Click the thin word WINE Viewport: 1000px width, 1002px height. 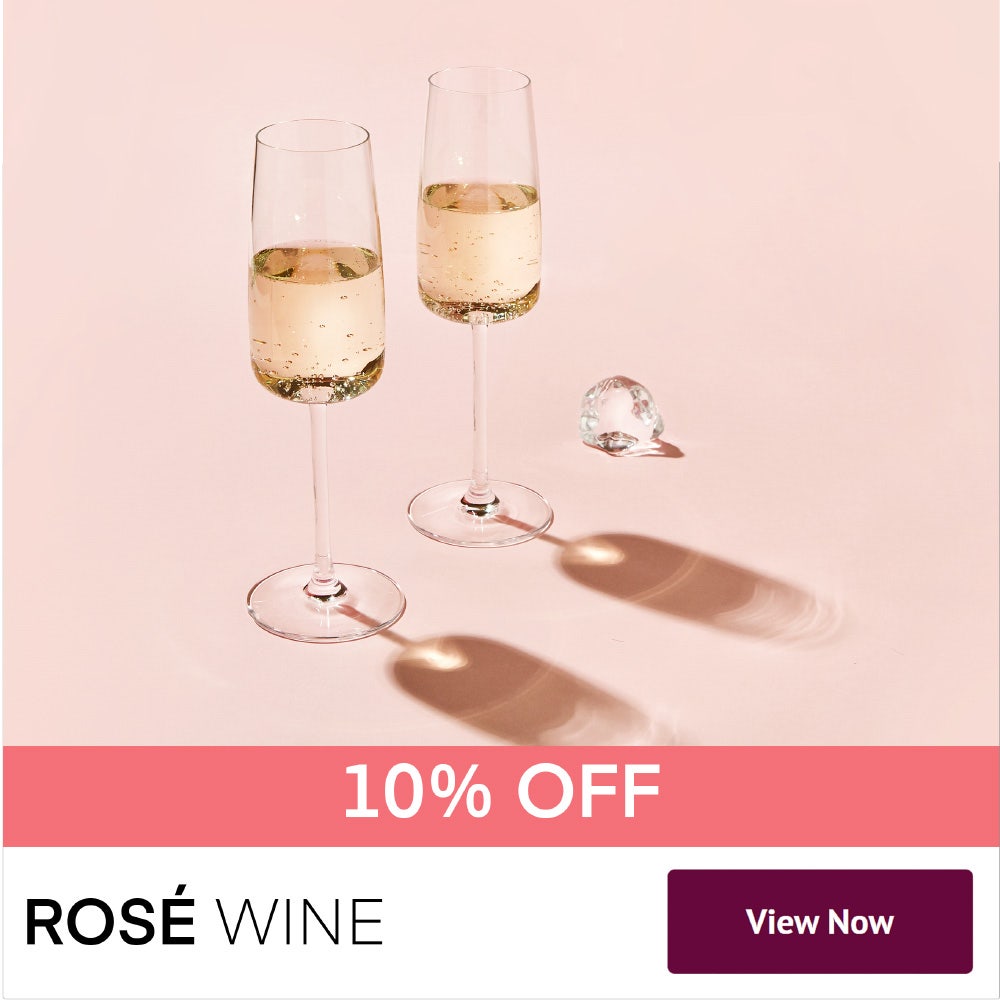pyautogui.click(x=299, y=921)
